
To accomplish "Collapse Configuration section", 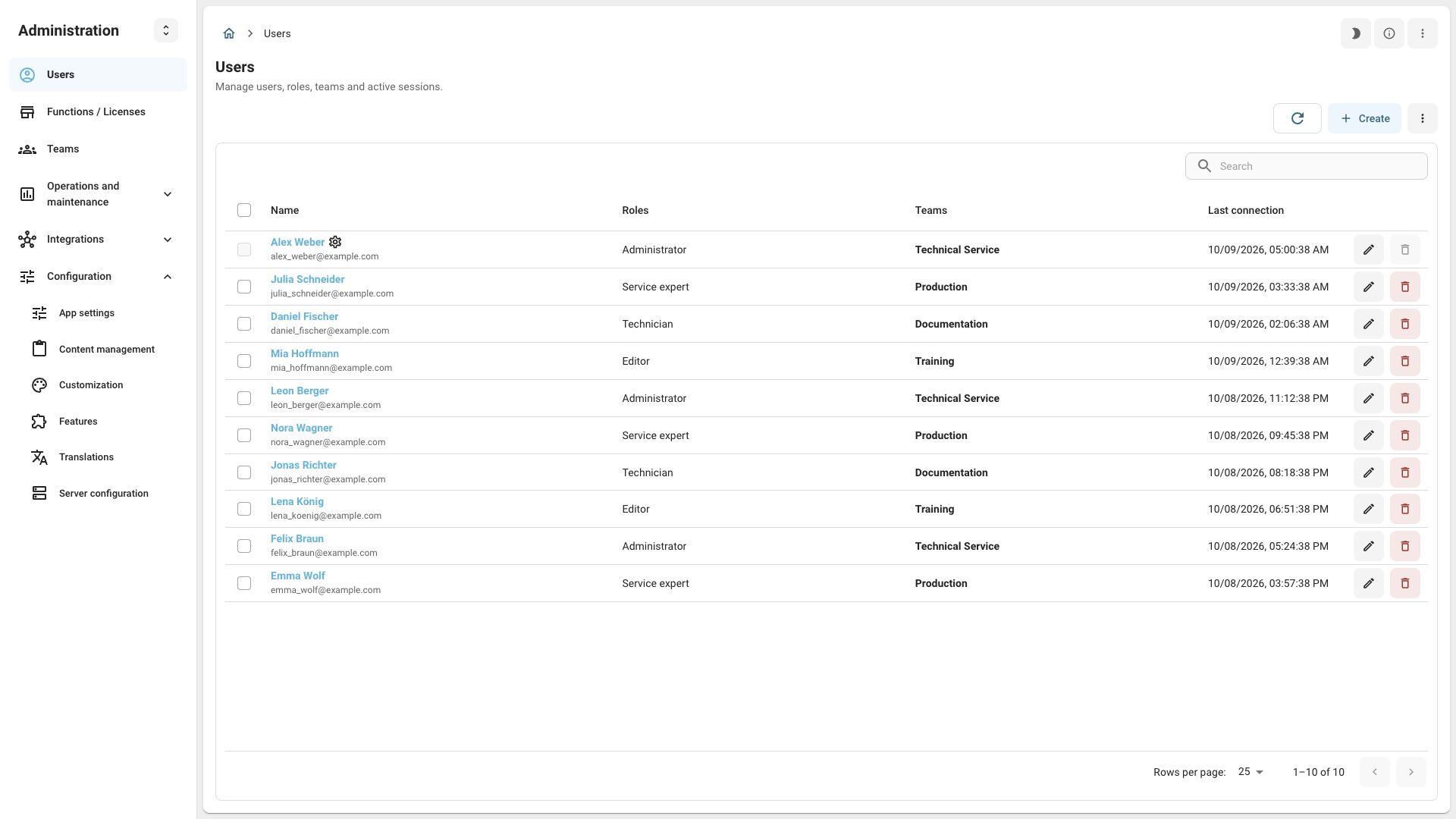I will click(98, 277).
